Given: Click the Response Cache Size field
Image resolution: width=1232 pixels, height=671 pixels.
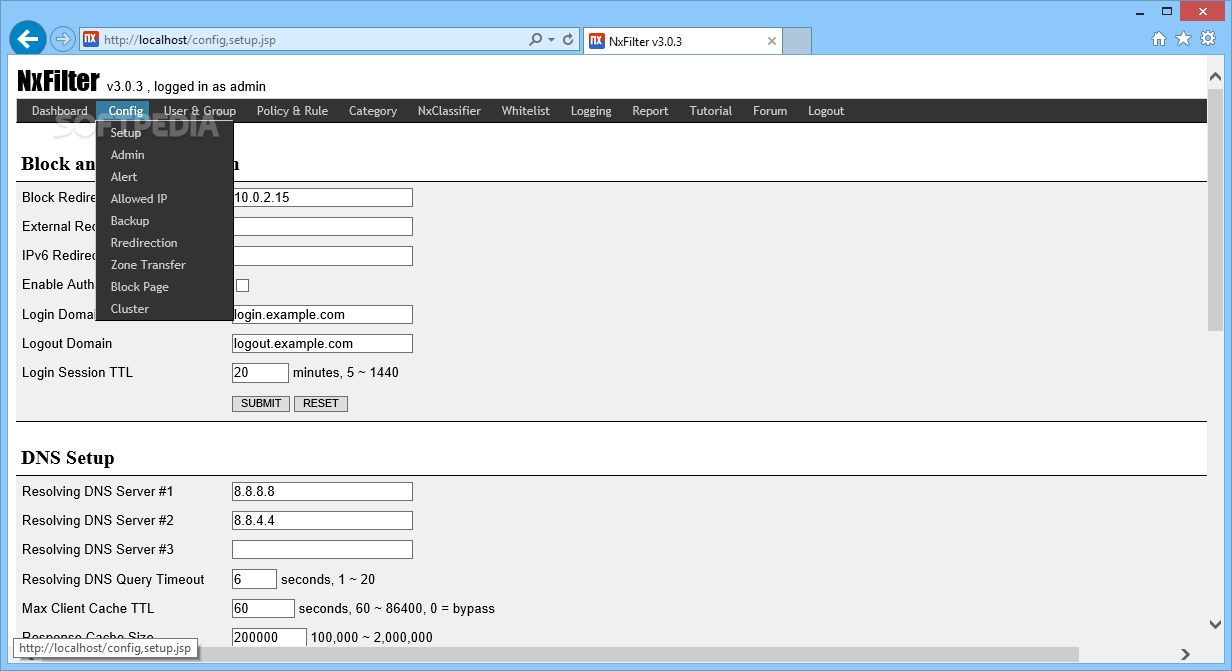Looking at the screenshot, I should coord(269,637).
